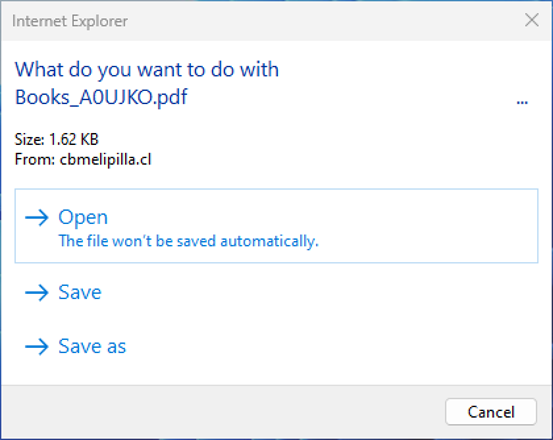Screen dimensions: 553x440
Task: Click the Internet Explorer title text
Action: (70, 21)
